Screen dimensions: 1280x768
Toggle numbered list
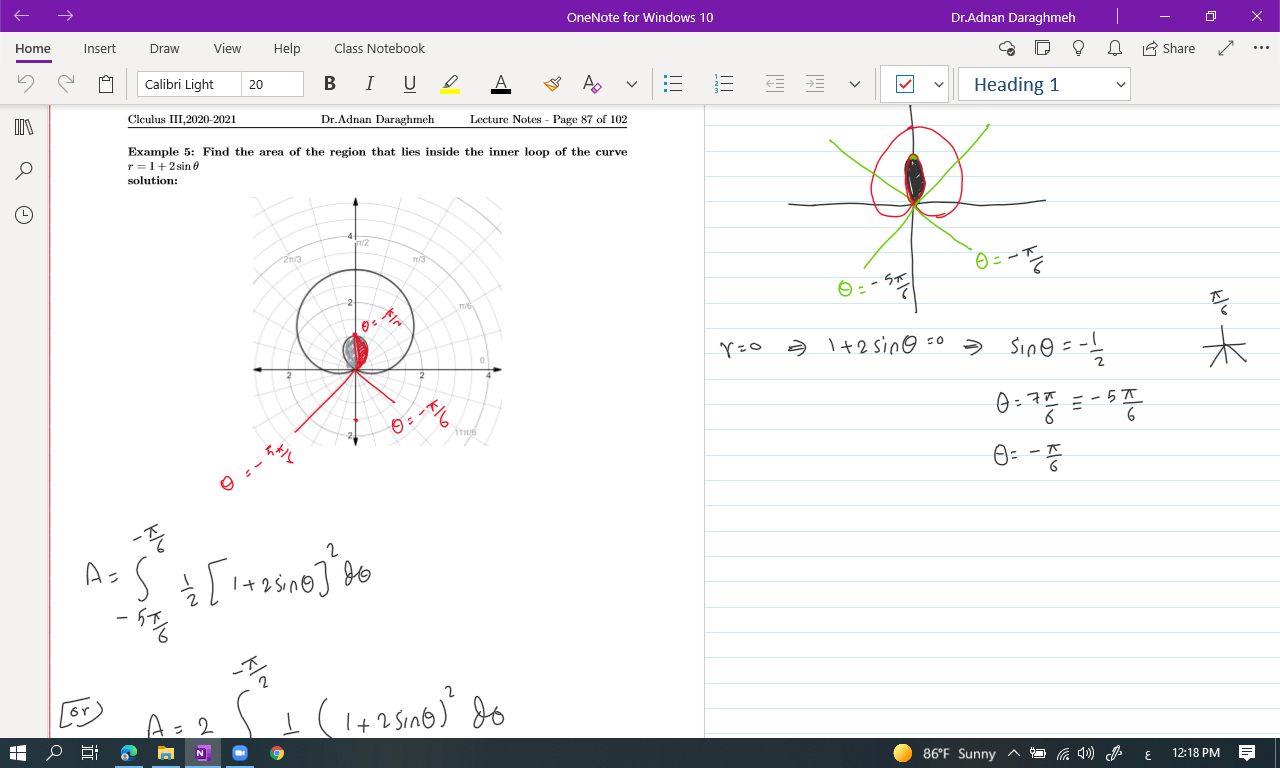click(725, 84)
